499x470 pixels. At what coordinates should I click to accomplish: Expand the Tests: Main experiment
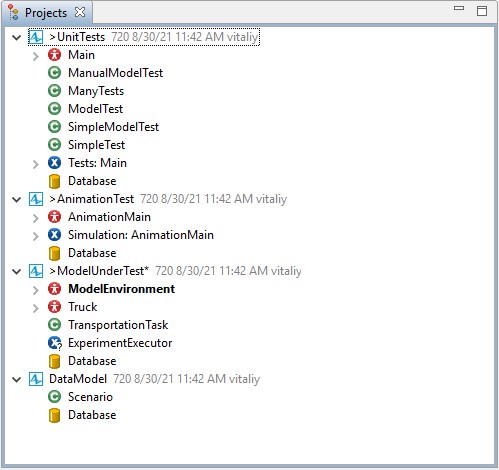click(36, 164)
